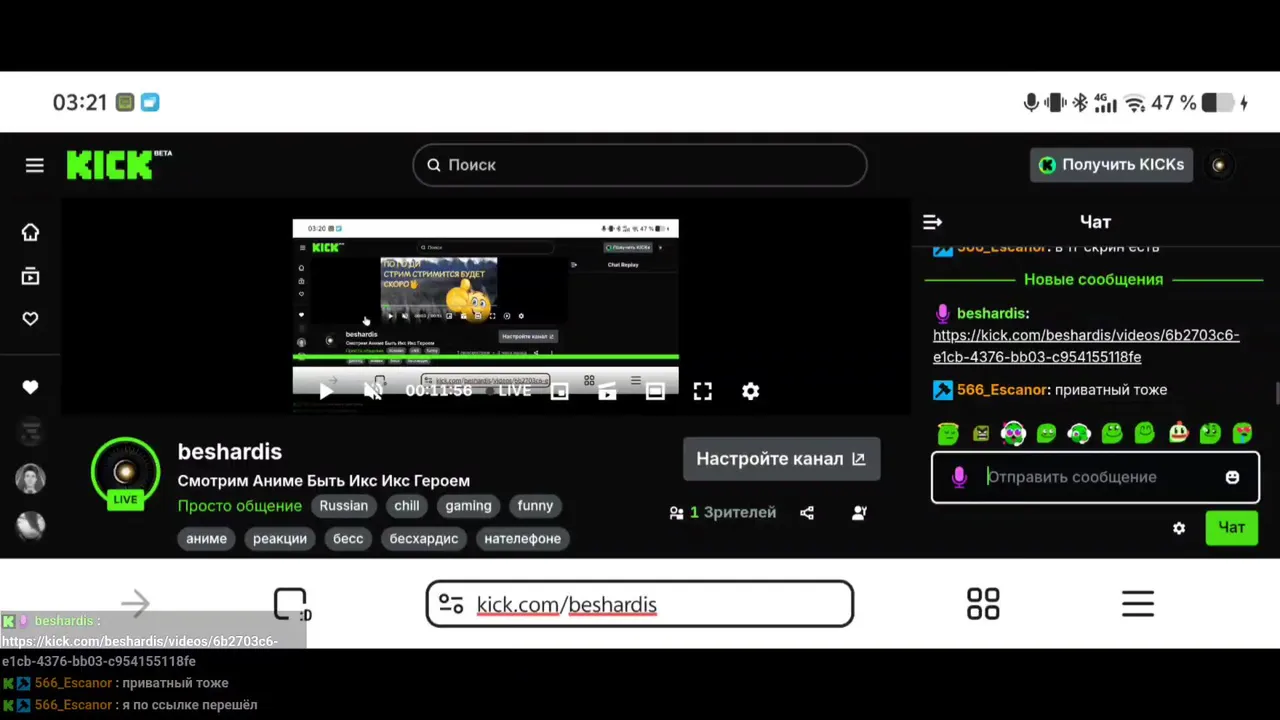Select the бесс tag
Viewport: 1280px width, 720px height.
tap(348, 539)
